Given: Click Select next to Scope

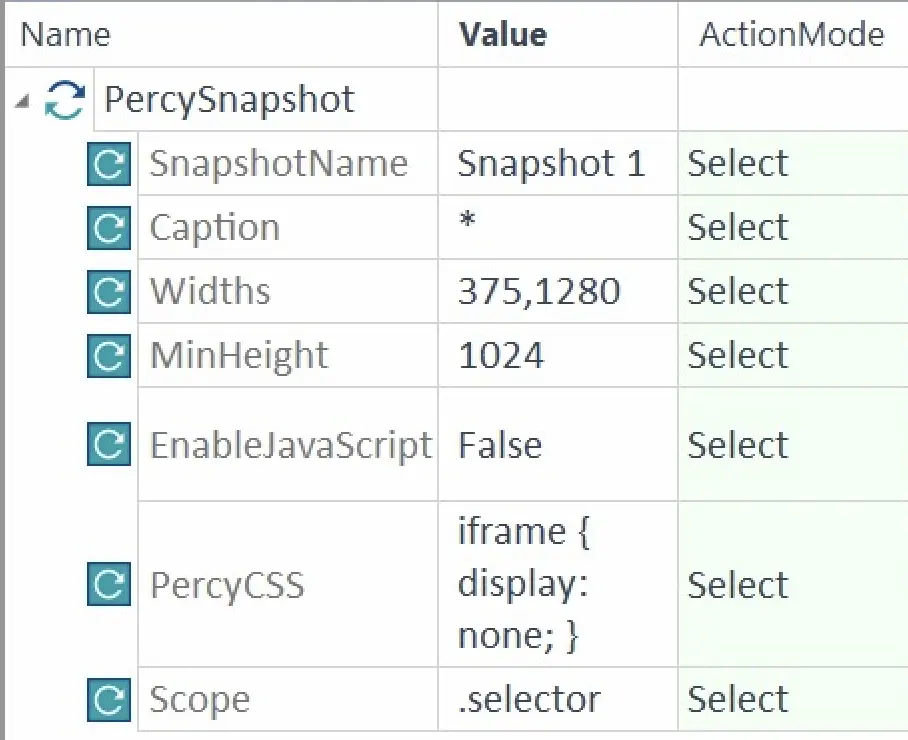Looking at the screenshot, I should (738, 699).
